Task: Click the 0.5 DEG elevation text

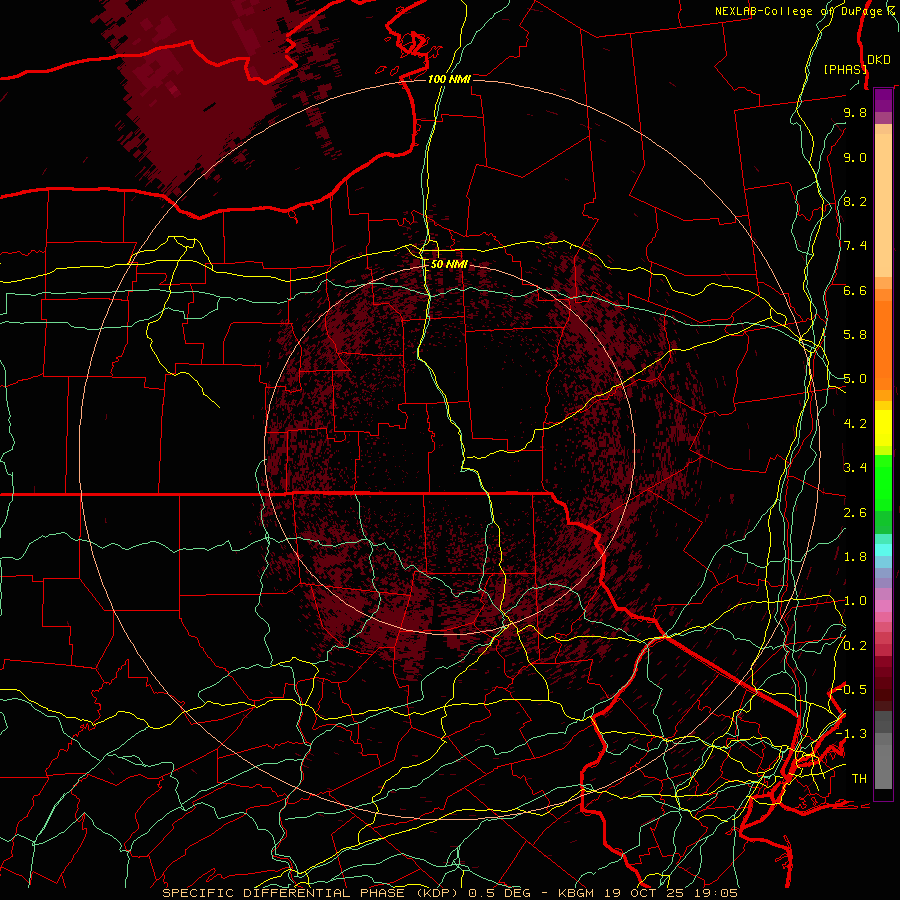Action: [498, 893]
